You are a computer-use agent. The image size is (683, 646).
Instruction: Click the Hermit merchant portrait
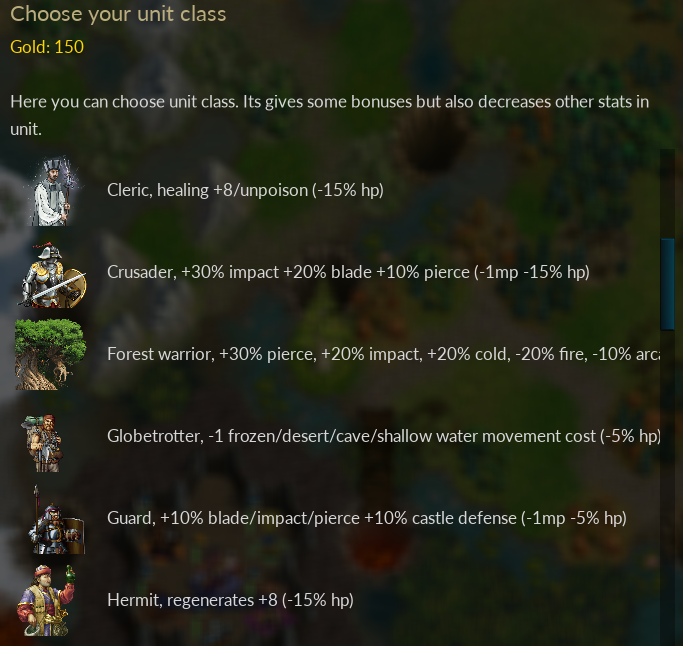(x=46, y=600)
